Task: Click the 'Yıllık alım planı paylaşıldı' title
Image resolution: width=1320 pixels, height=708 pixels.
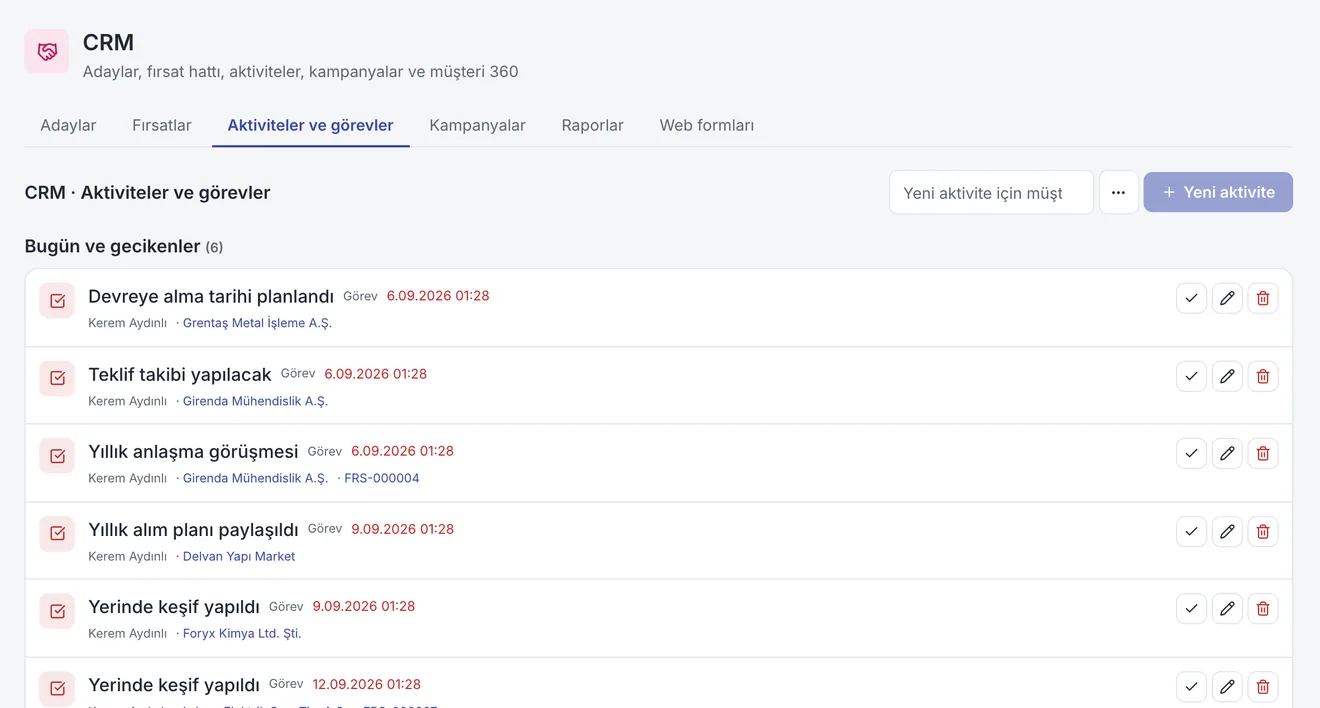Action: (193, 529)
